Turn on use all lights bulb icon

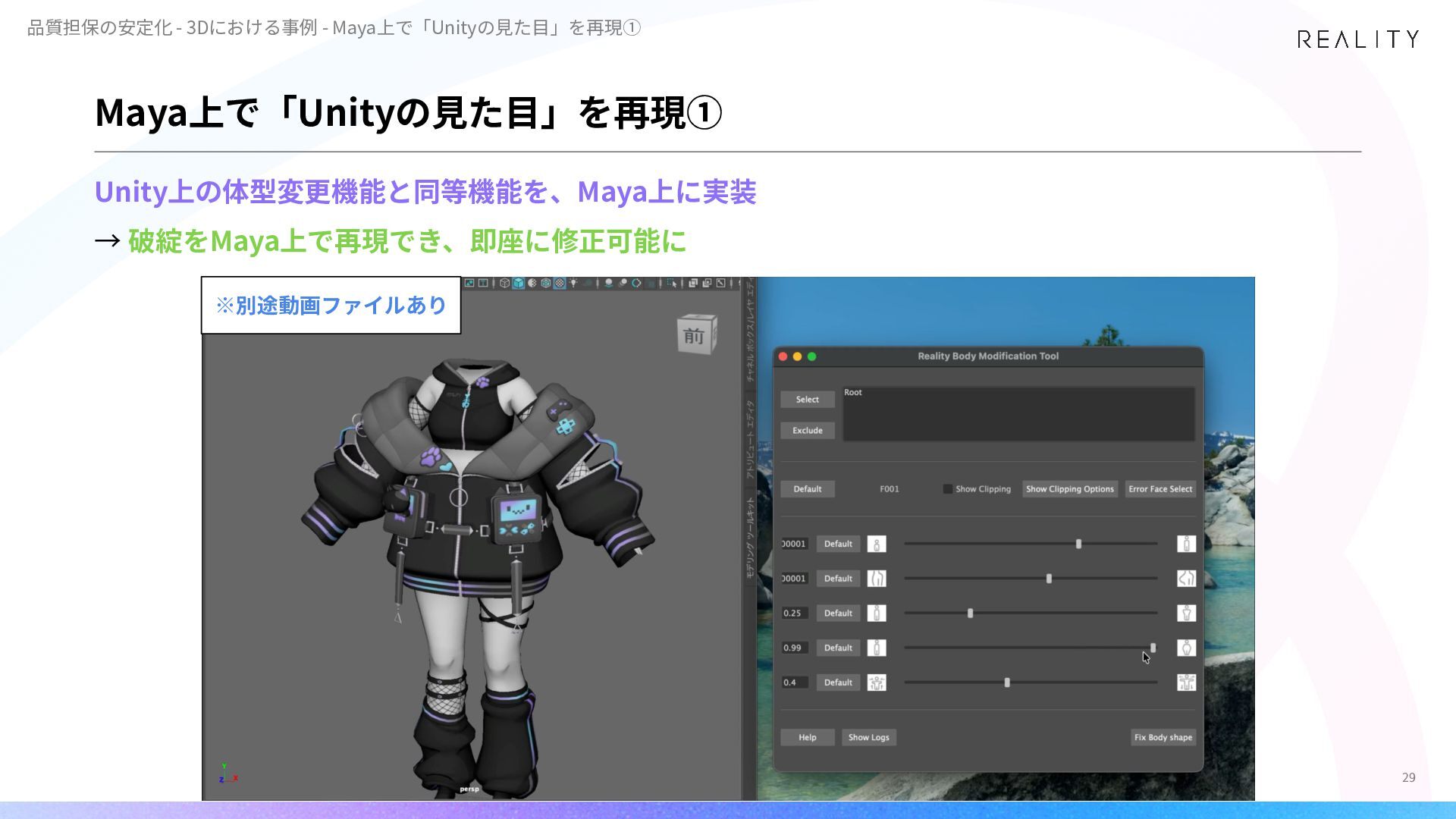tap(574, 284)
